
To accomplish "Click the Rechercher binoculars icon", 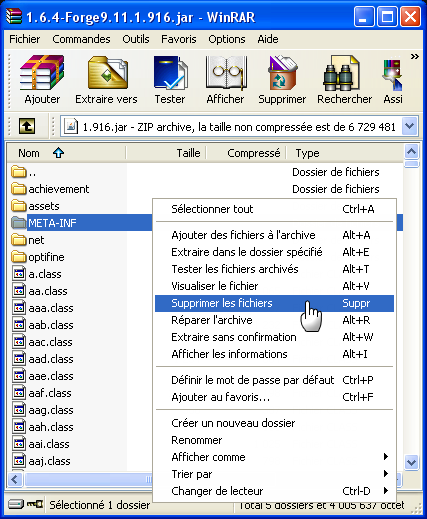I will tap(341, 73).
